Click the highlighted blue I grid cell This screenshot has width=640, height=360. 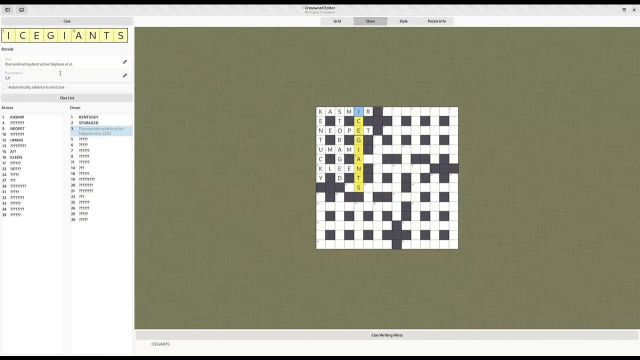pyautogui.click(x=358, y=111)
